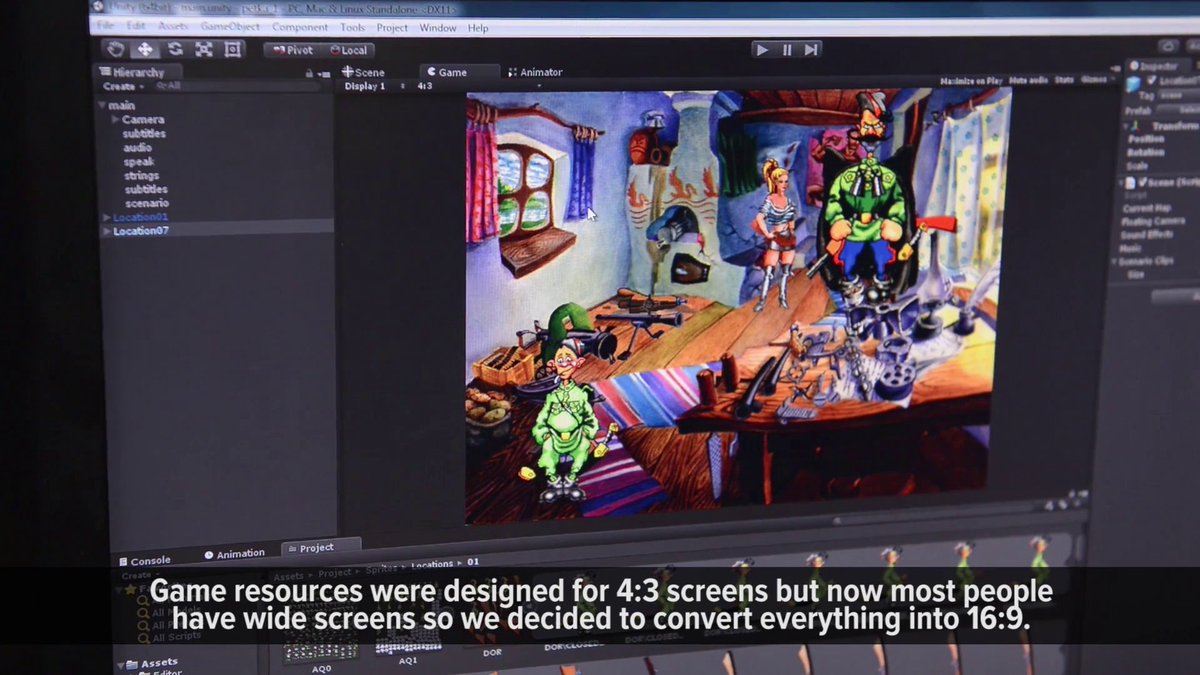Select the Rotate tool in toolbar
The image size is (1200, 675).
[x=174, y=49]
